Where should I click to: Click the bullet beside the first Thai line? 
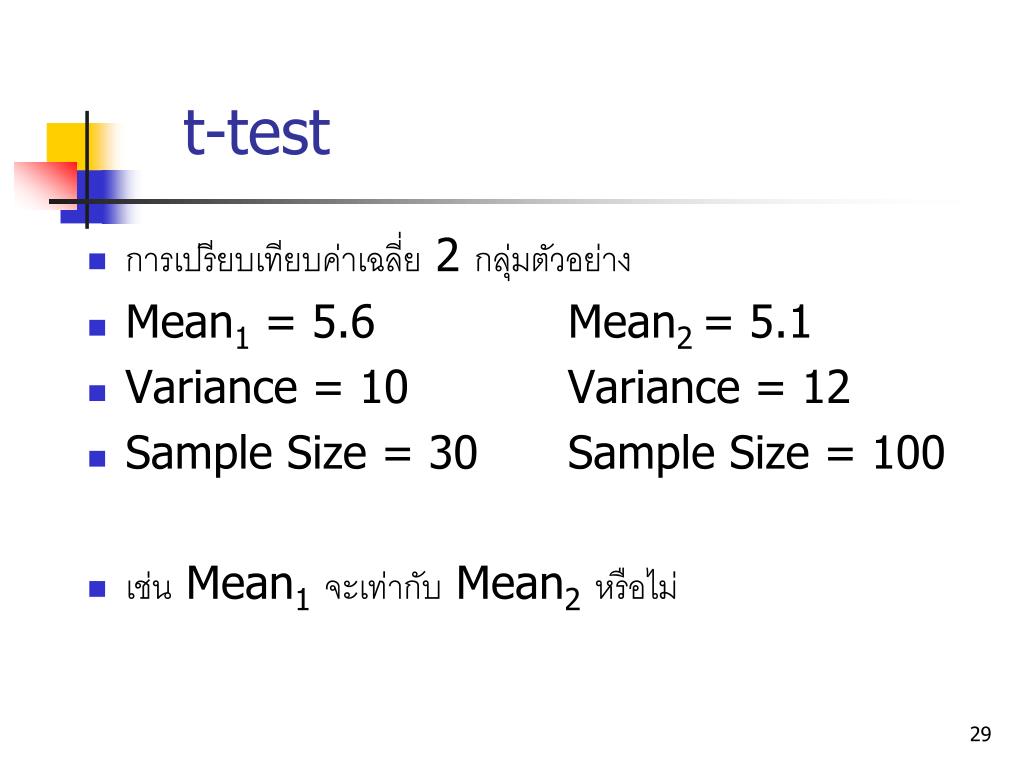click(x=97, y=261)
